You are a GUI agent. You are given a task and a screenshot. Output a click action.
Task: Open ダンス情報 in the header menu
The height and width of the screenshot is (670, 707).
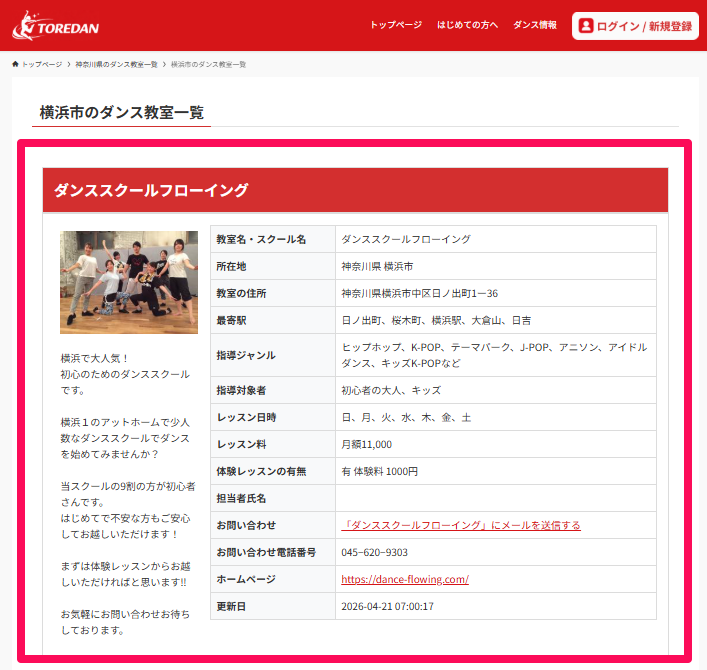click(x=535, y=25)
